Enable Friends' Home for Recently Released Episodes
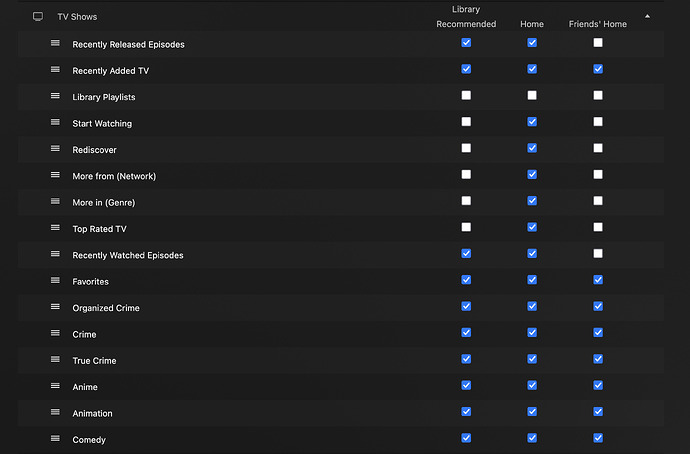 (x=598, y=43)
